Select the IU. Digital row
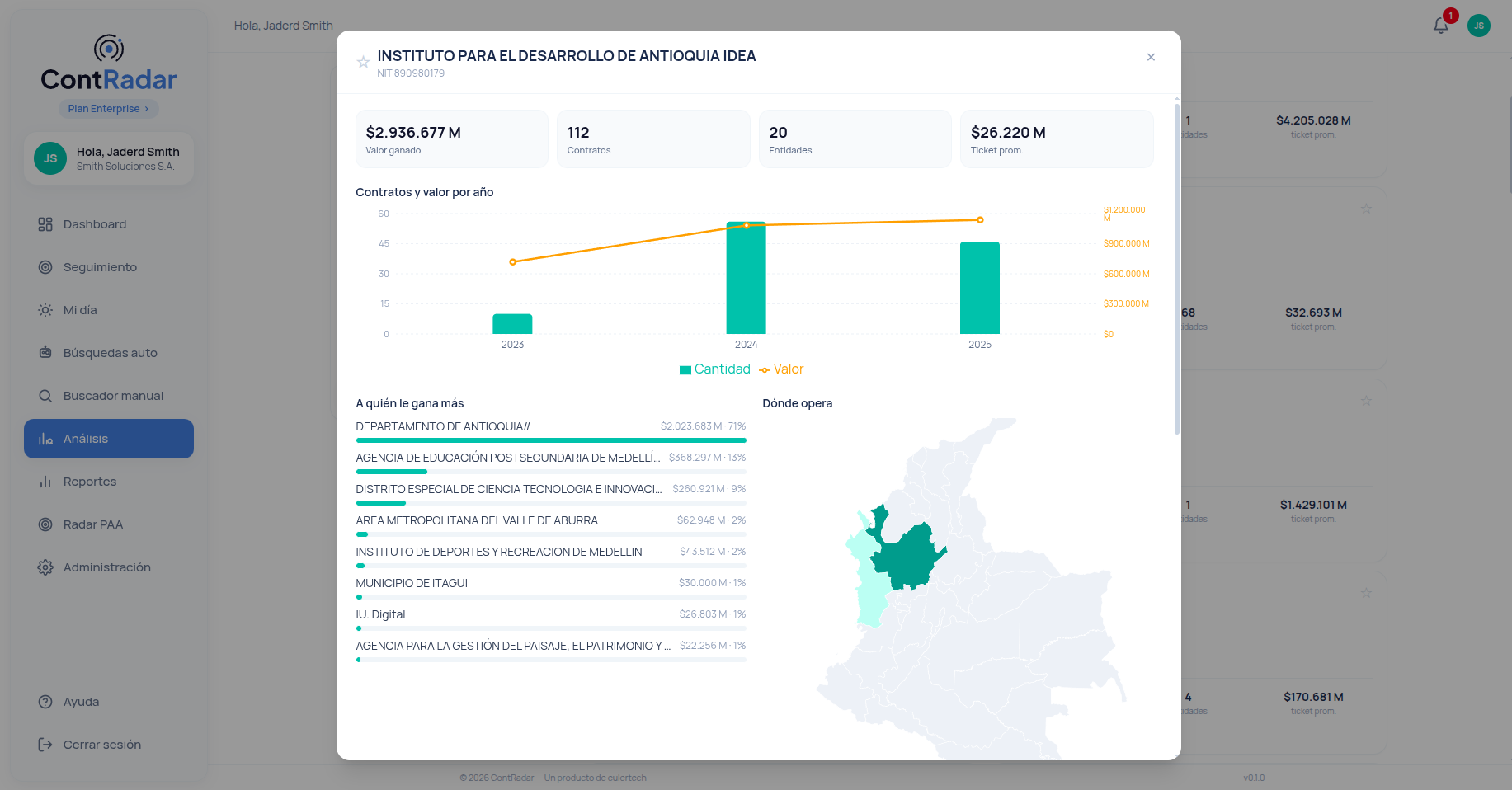 coord(551,619)
